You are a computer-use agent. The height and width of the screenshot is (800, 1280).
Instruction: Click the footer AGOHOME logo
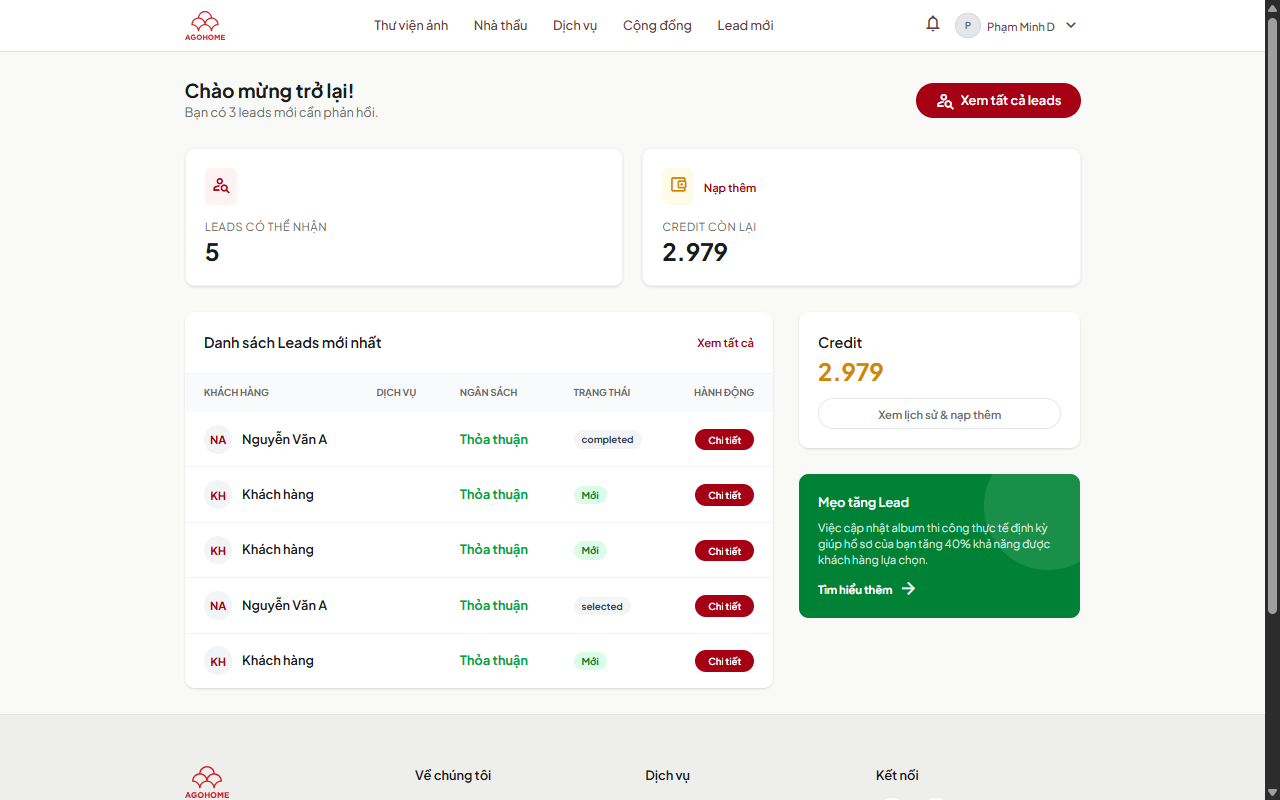coord(207,782)
